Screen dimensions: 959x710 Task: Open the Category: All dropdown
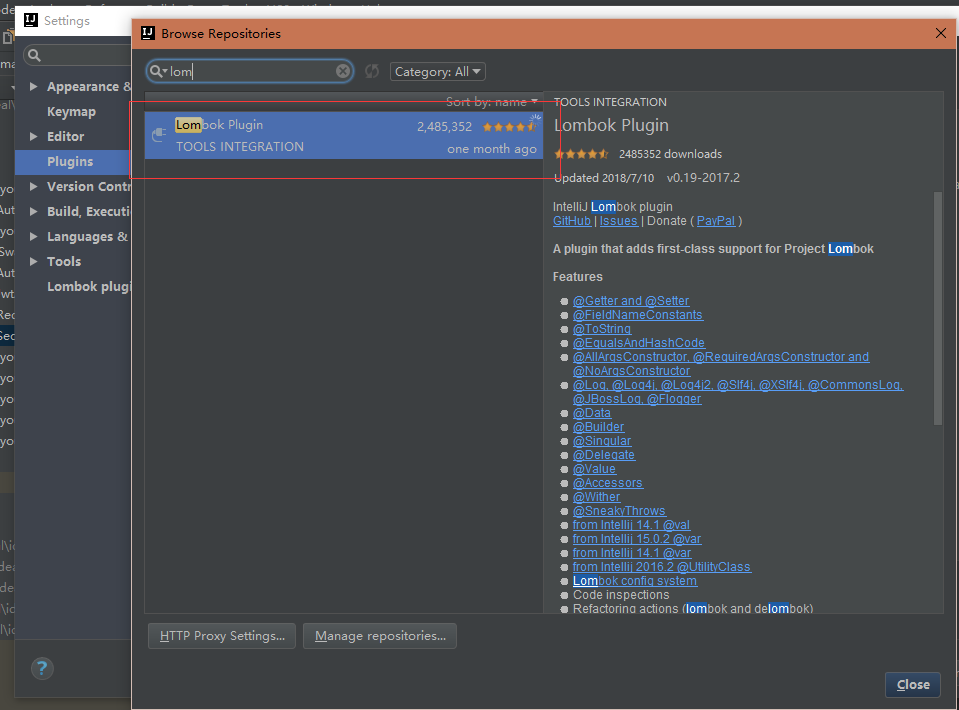click(x=438, y=72)
